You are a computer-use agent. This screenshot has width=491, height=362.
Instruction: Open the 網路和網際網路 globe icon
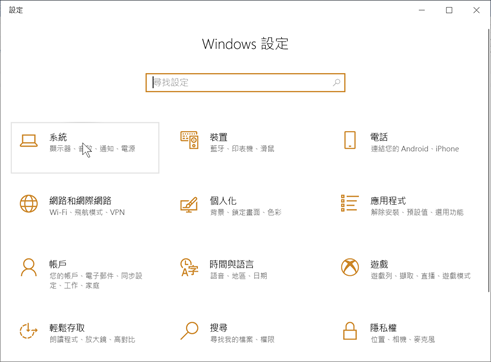pyautogui.click(x=29, y=204)
